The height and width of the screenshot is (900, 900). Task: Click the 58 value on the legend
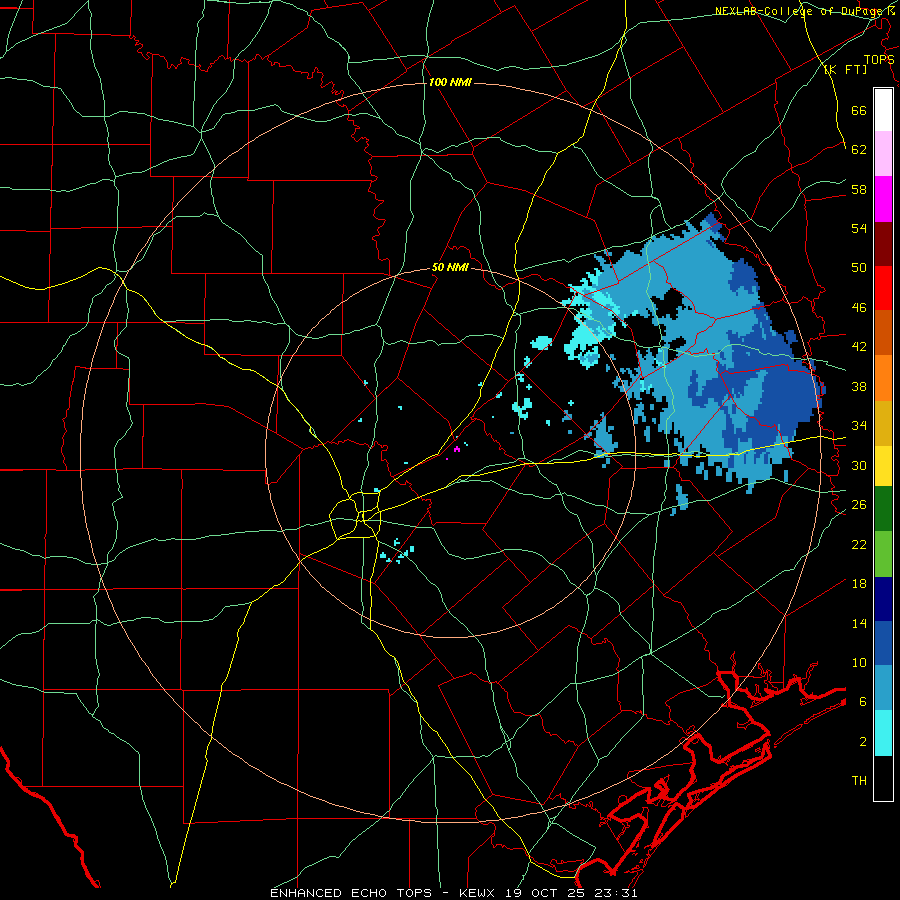tap(859, 189)
